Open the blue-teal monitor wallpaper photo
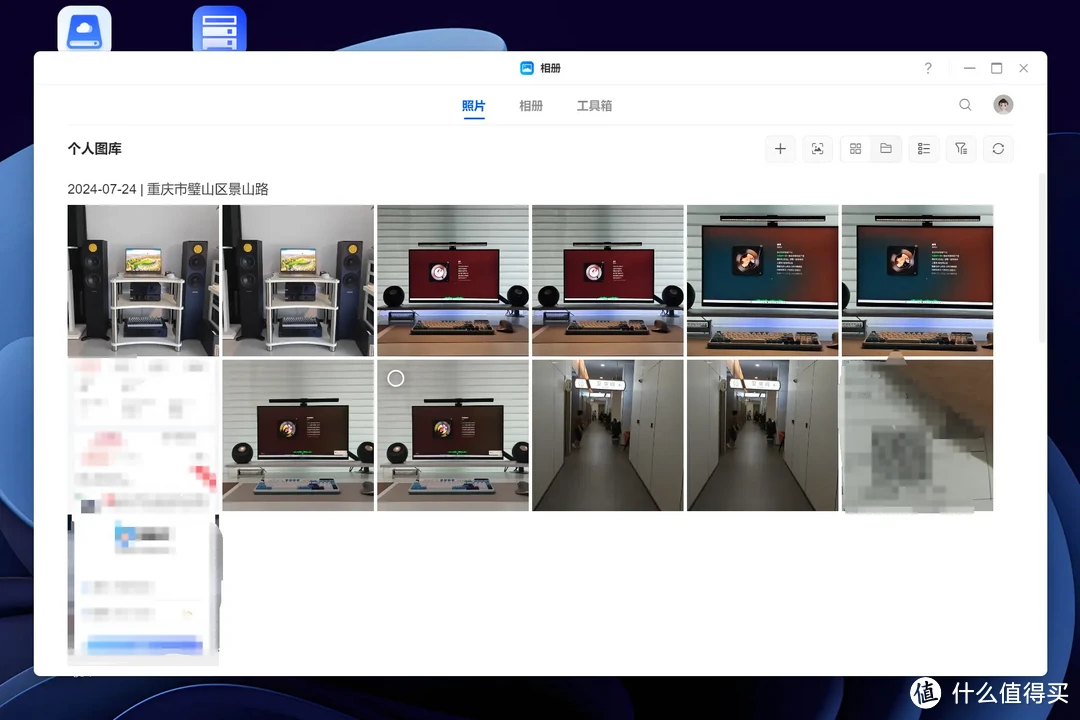Viewport: 1080px width, 720px height. (x=762, y=280)
